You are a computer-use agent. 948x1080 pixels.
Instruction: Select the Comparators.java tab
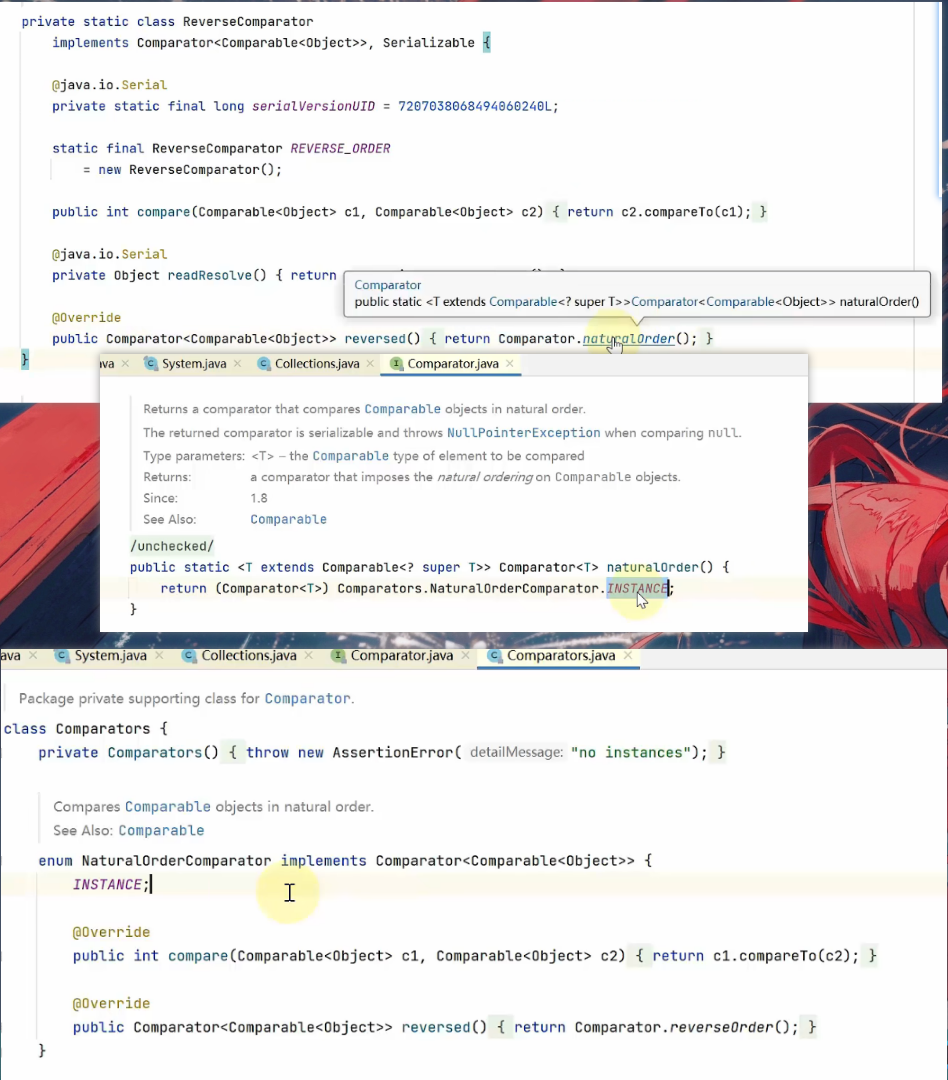coord(560,655)
